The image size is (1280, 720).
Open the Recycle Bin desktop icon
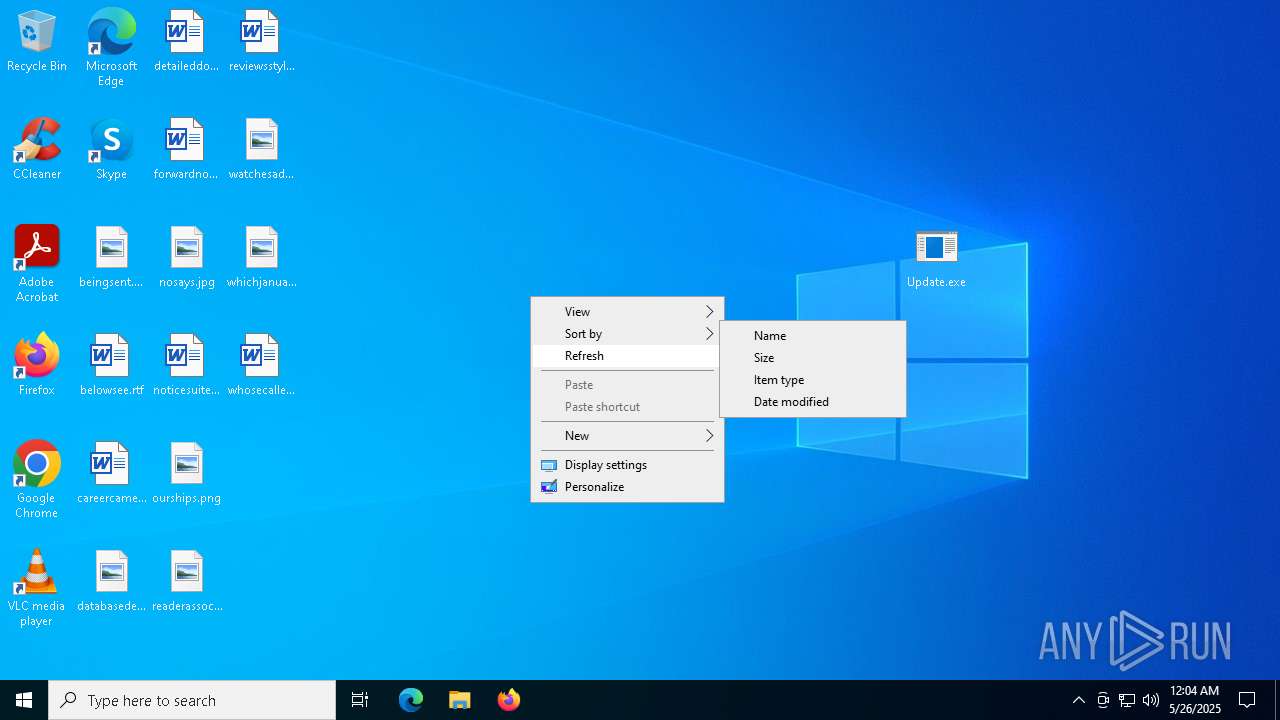tap(37, 42)
